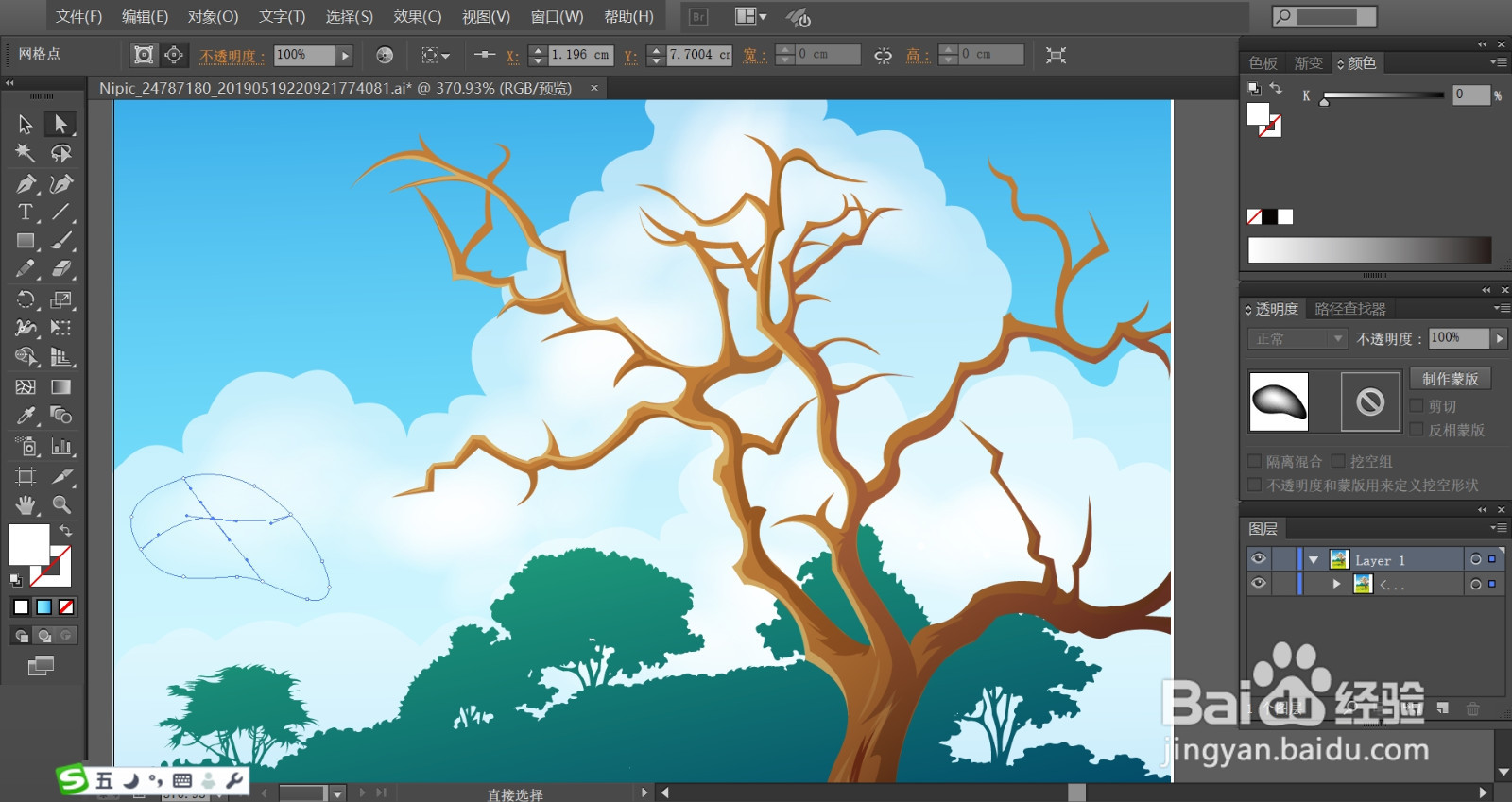Open the 对象(O) menu

point(213,16)
